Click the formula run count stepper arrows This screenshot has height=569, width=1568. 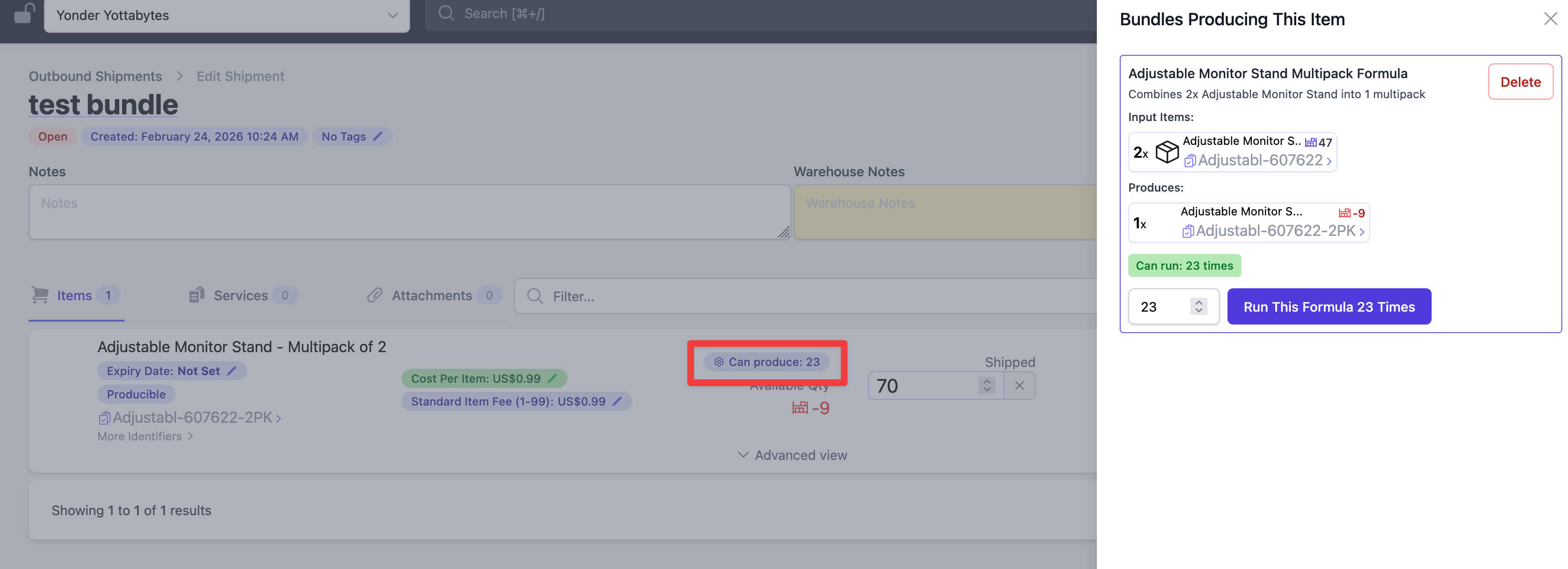coord(1198,306)
